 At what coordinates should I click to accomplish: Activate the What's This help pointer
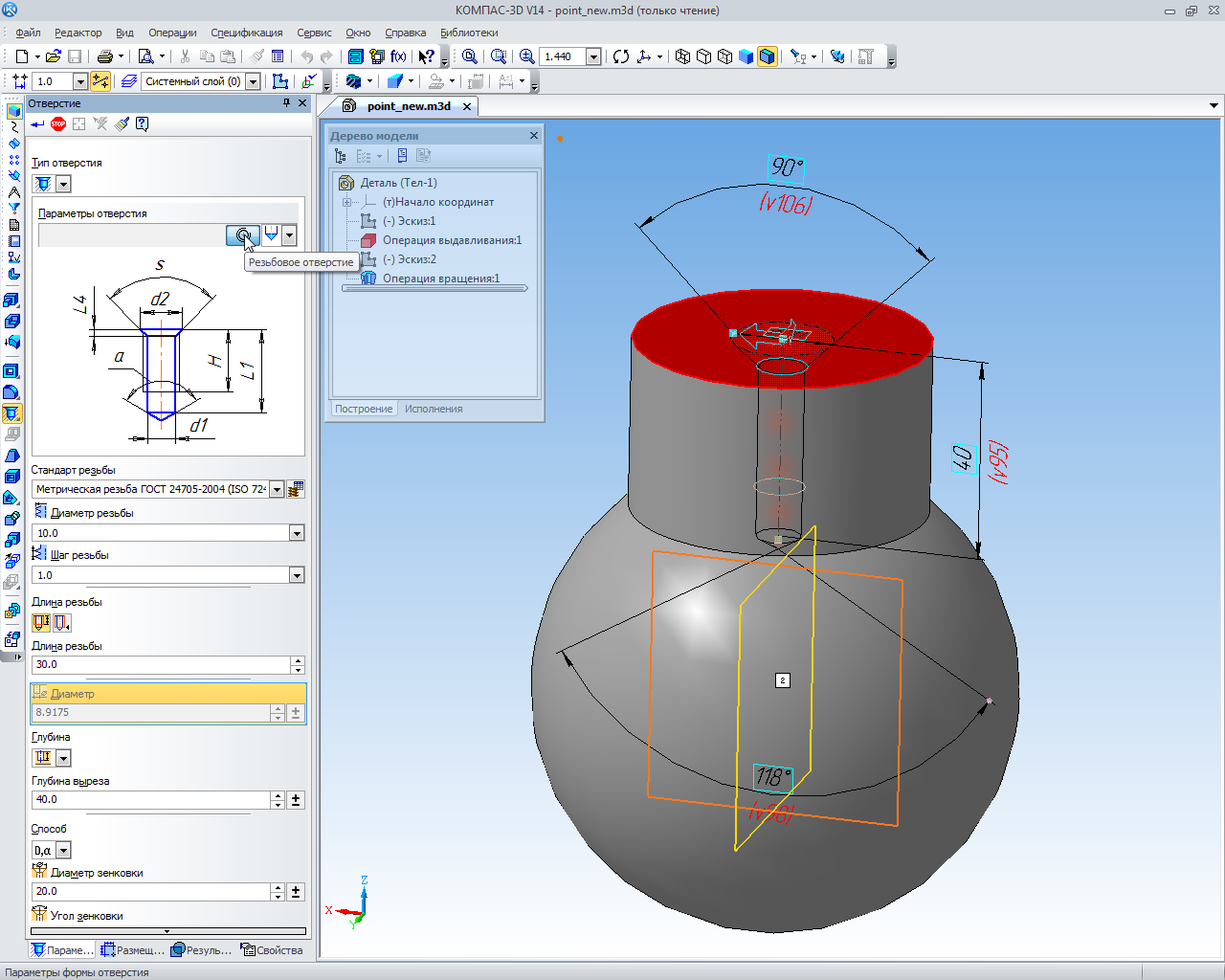point(427,56)
